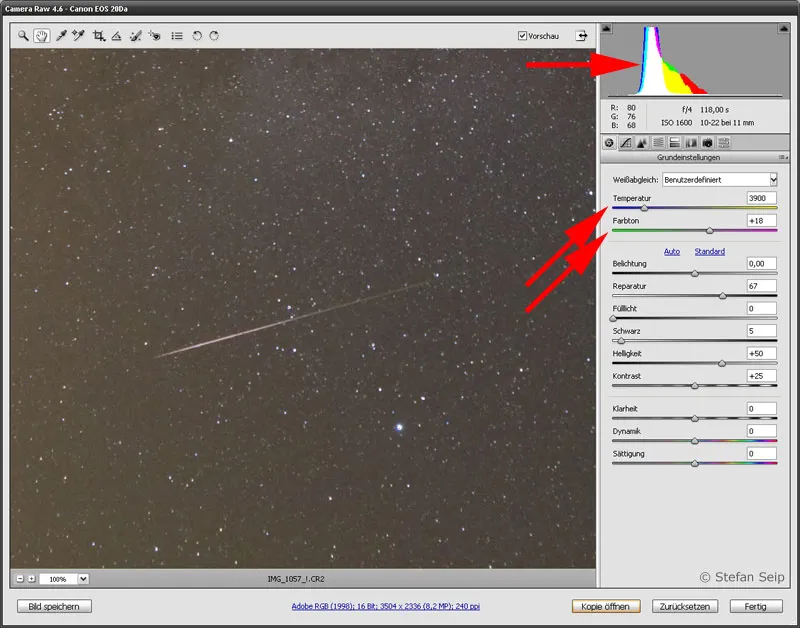The width and height of the screenshot is (800, 628).
Task: Click the histogram graph
Action: [695, 60]
